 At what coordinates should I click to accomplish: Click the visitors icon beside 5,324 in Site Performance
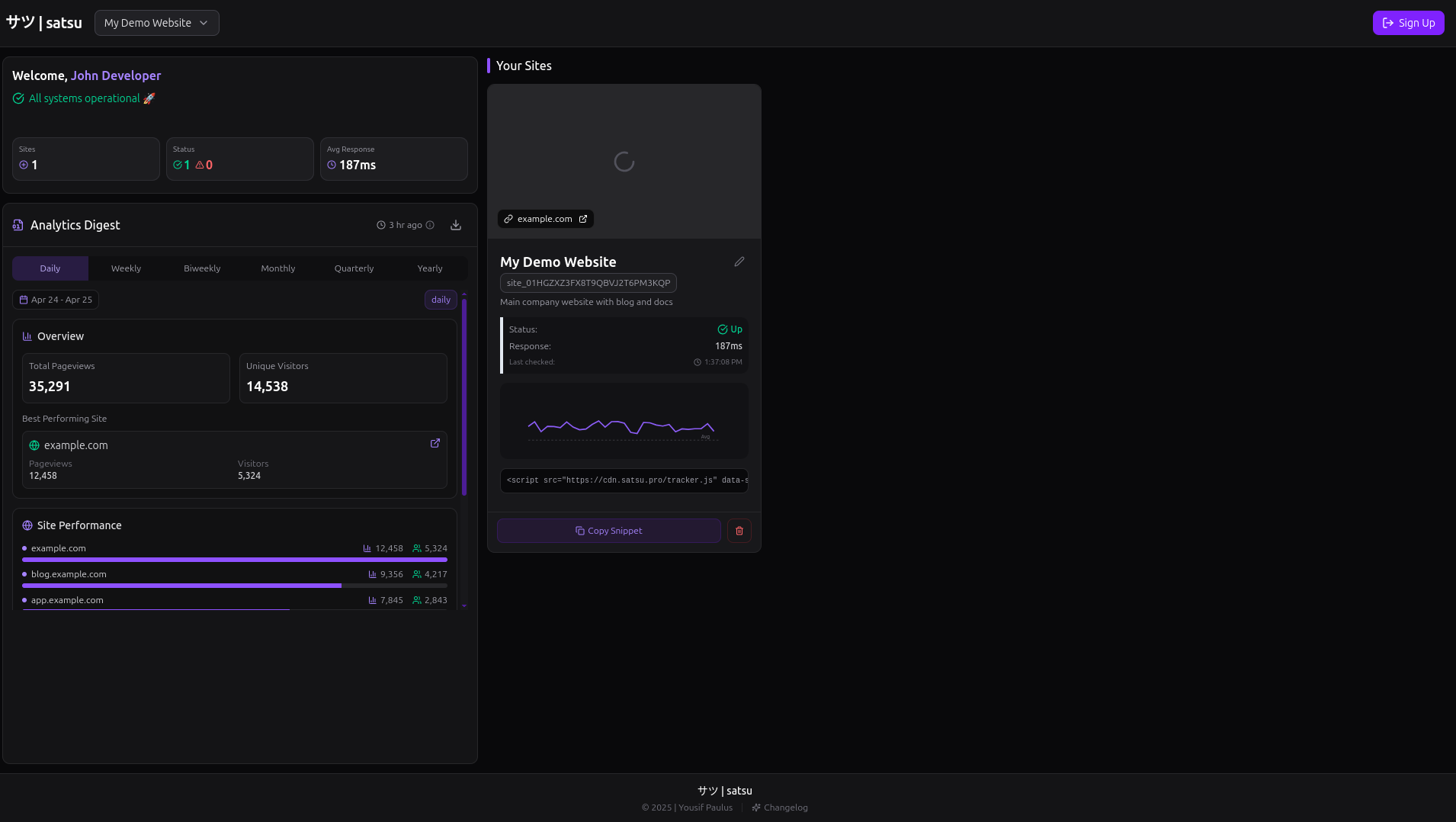tap(417, 548)
